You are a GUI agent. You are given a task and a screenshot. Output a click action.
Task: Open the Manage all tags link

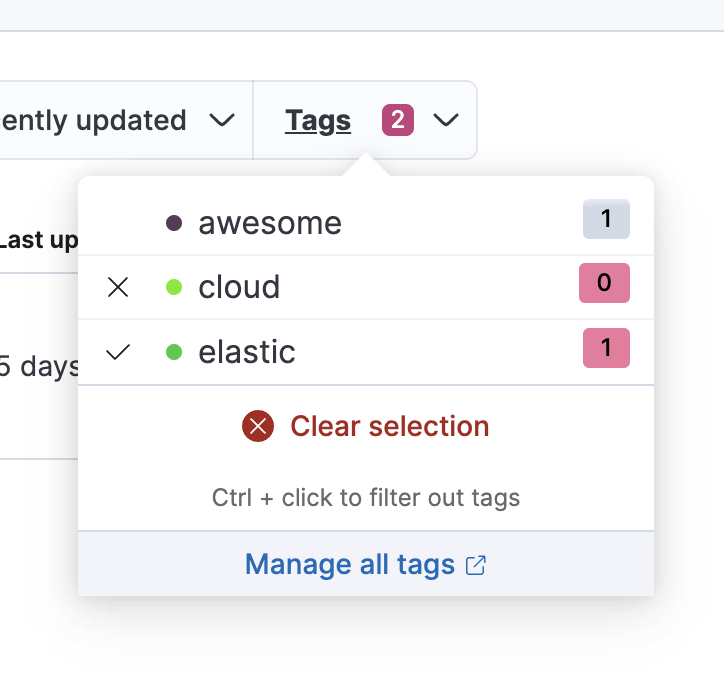pos(350,565)
